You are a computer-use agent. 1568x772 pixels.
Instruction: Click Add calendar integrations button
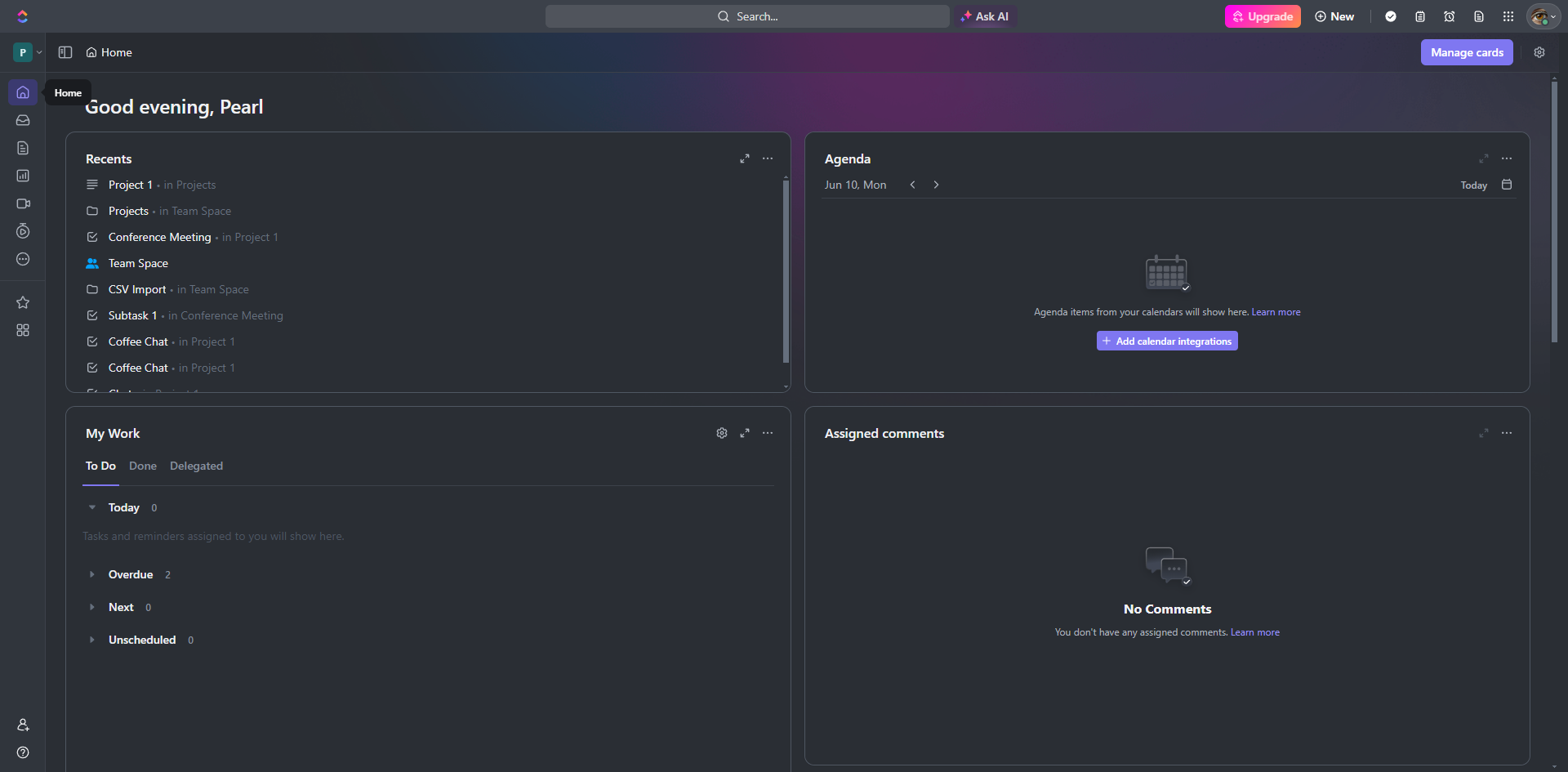[1167, 341]
